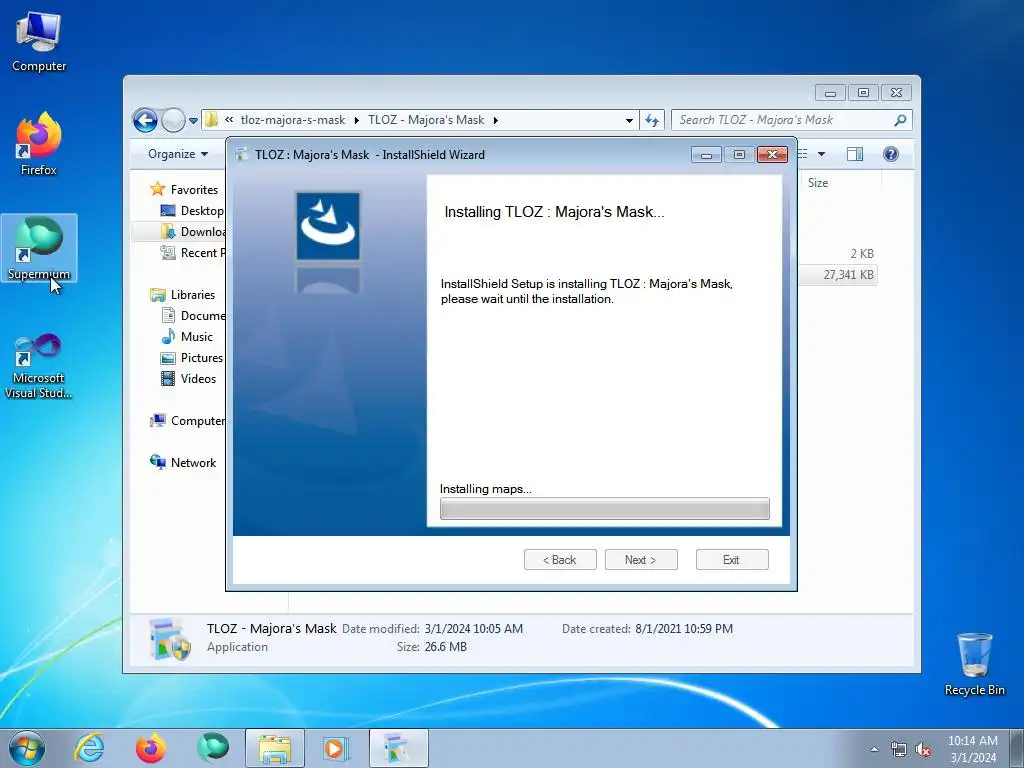Viewport: 1024px width, 768px height.
Task: Click the muted volume tray icon
Action: (x=923, y=749)
